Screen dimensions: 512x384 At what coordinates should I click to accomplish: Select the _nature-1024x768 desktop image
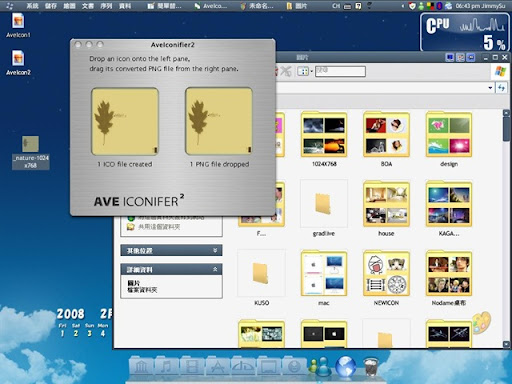click(x=30, y=152)
